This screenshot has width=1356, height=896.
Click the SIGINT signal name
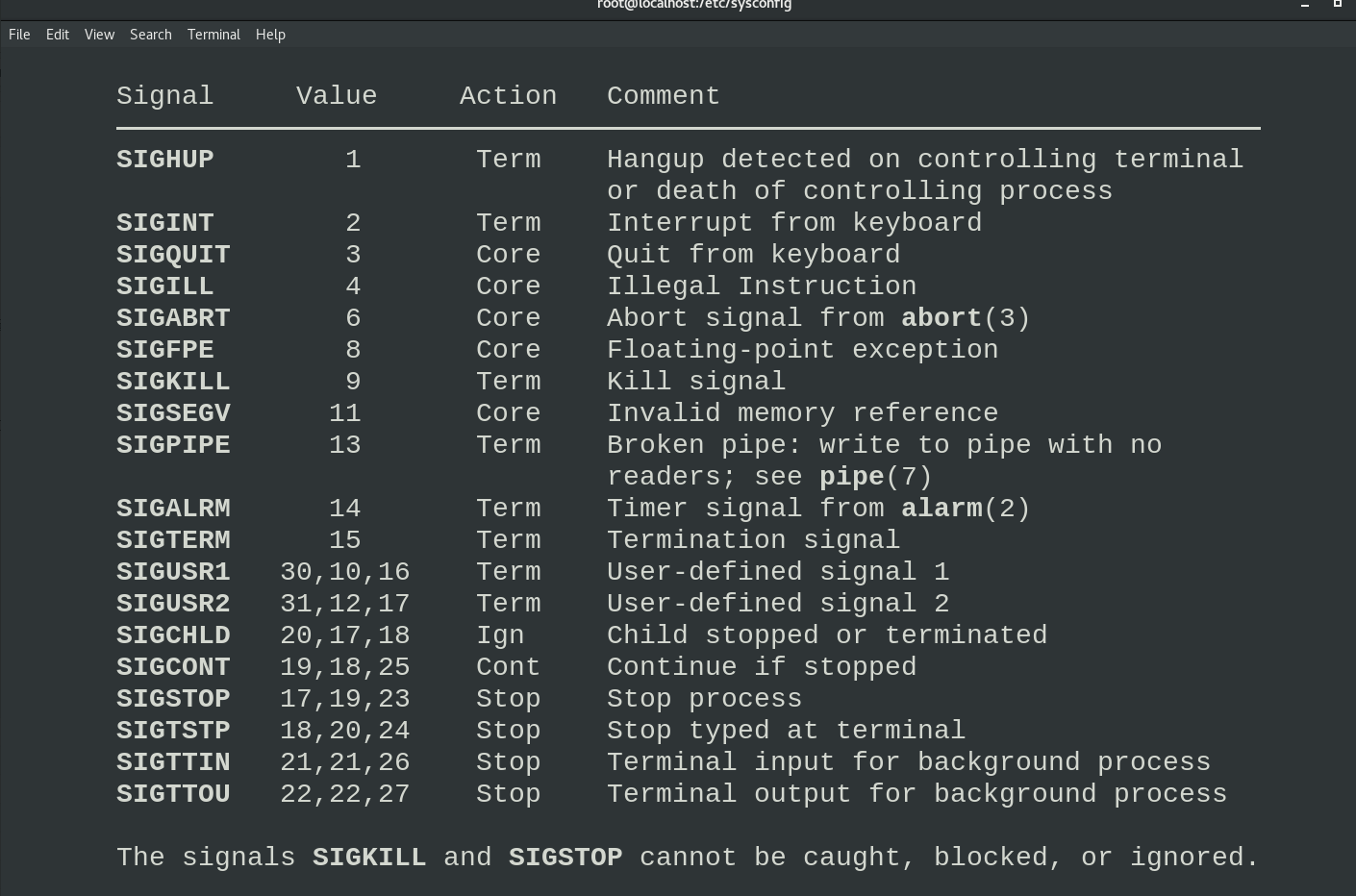[165, 223]
